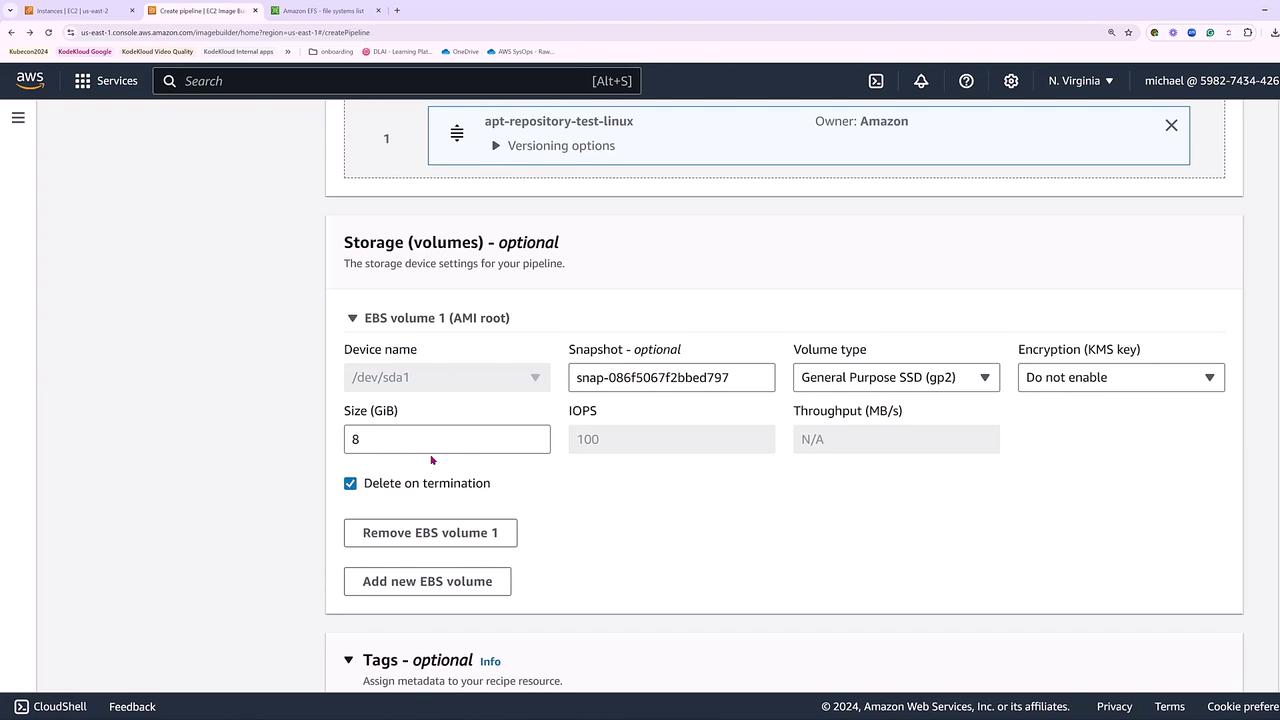1280x720 pixels.
Task: Grab the reorder handle for apt-repository-test-linux
Action: [456, 134]
